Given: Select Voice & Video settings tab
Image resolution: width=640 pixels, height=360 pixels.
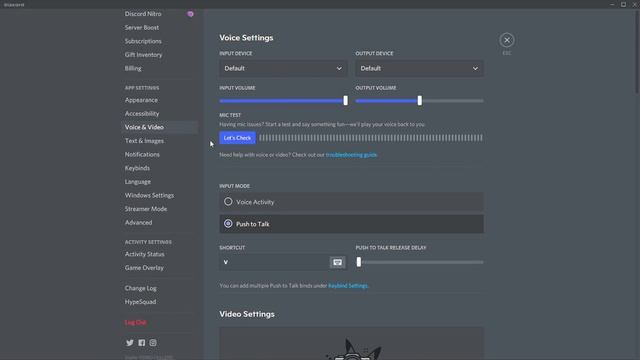Looking at the screenshot, I should coord(160,127).
